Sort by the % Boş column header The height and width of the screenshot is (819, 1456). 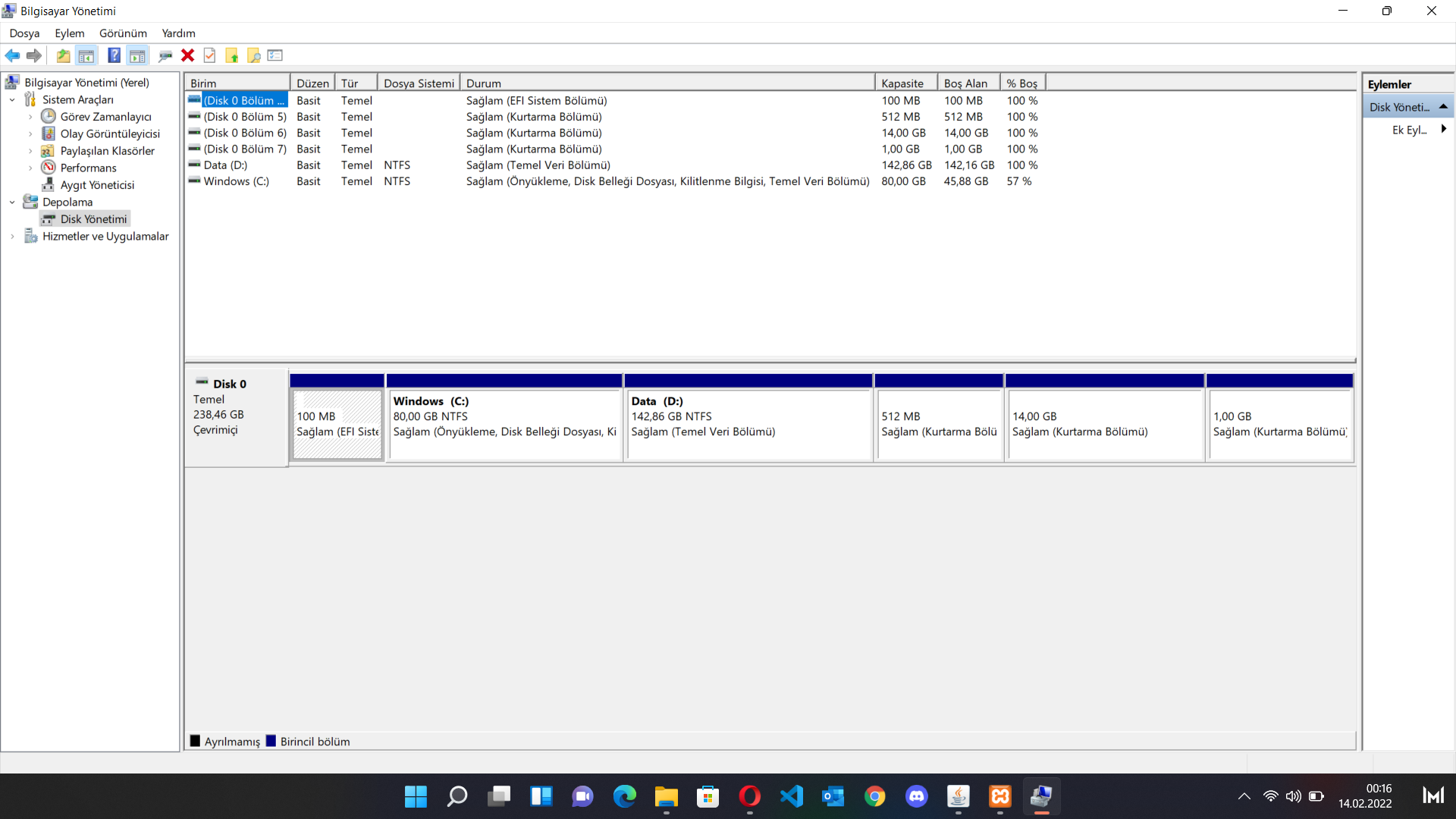[1024, 83]
